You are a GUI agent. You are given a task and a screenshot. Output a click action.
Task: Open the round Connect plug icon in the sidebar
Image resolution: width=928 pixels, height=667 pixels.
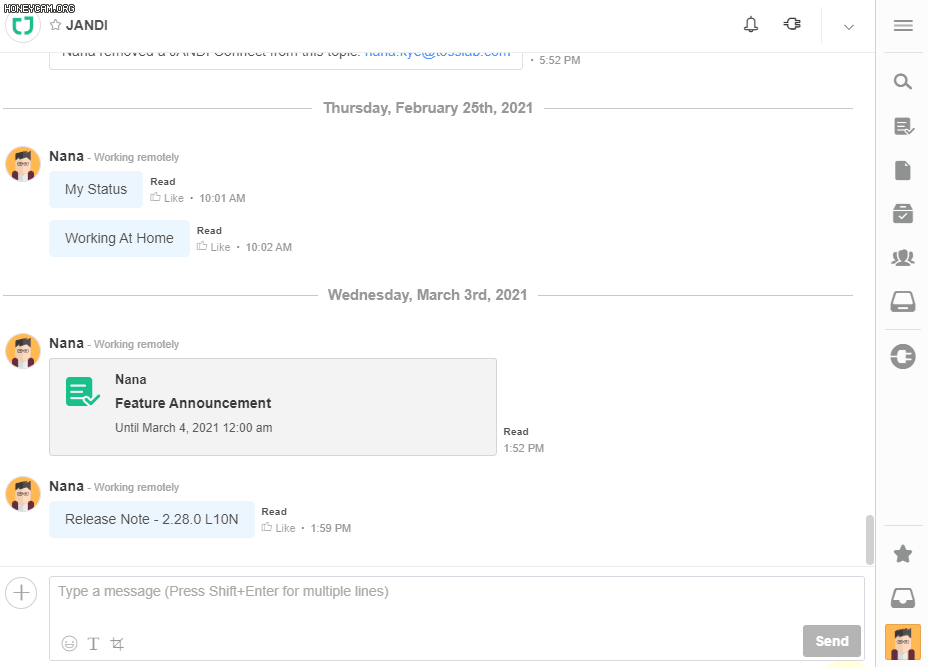(x=903, y=356)
